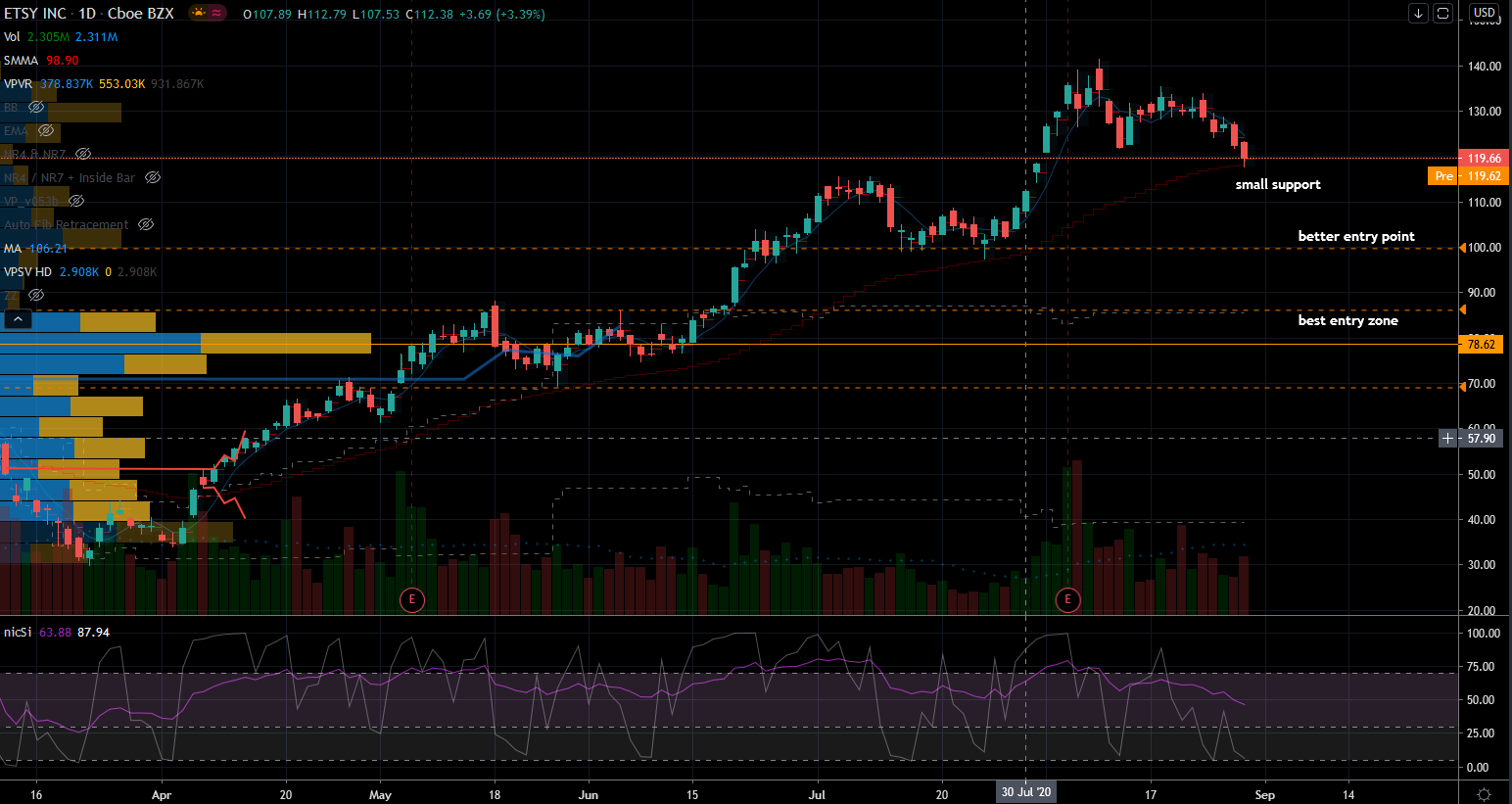
Task: Toggle VP_v053b indicator visibility
Action: [x=76, y=201]
